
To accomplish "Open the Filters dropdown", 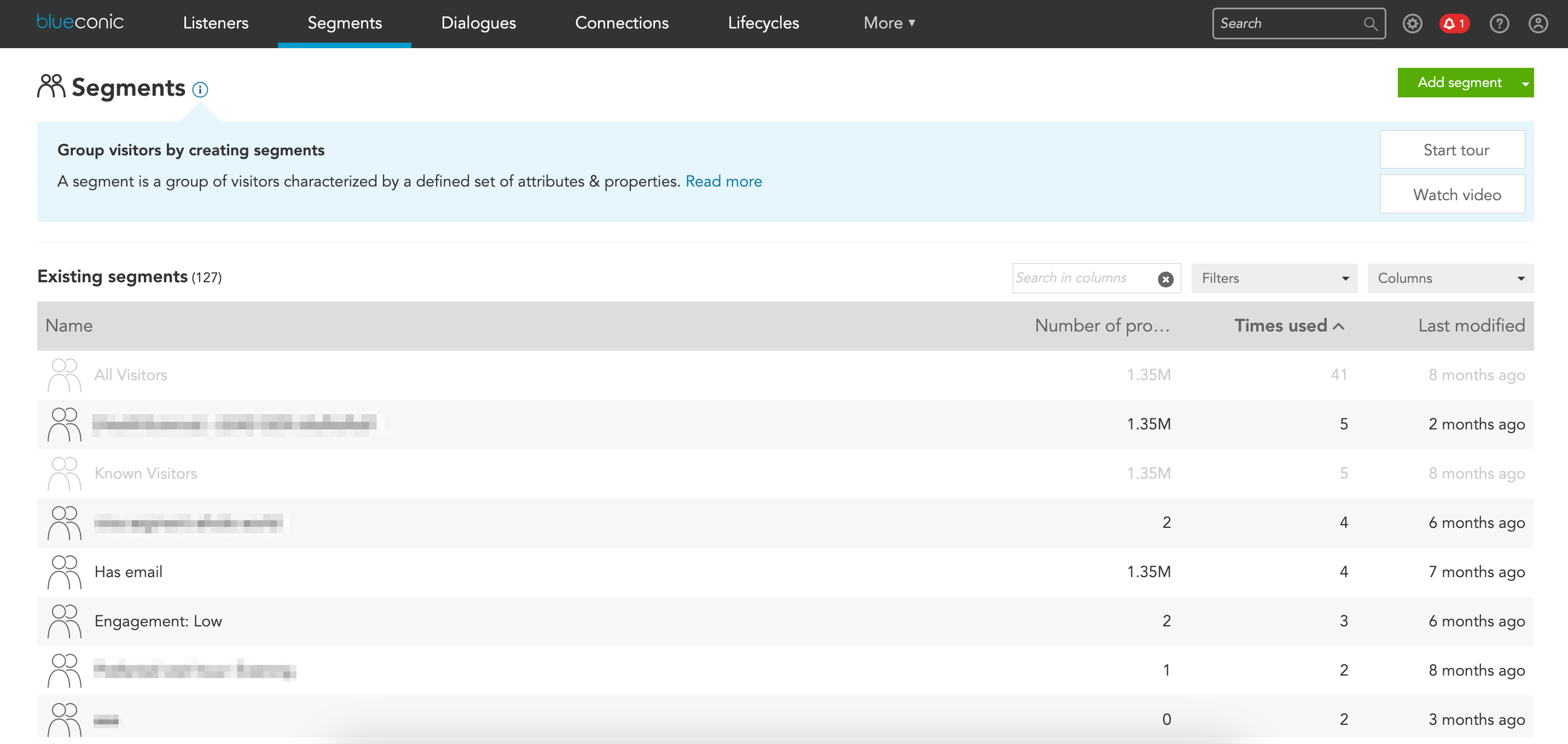I will (1274, 278).
